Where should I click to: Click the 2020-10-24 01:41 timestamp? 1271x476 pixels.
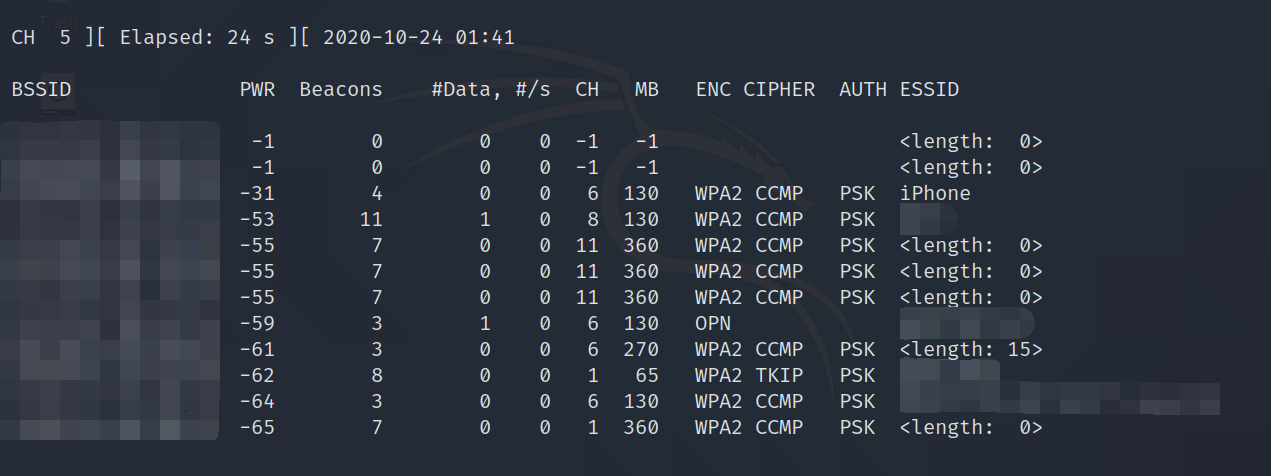tap(417, 38)
